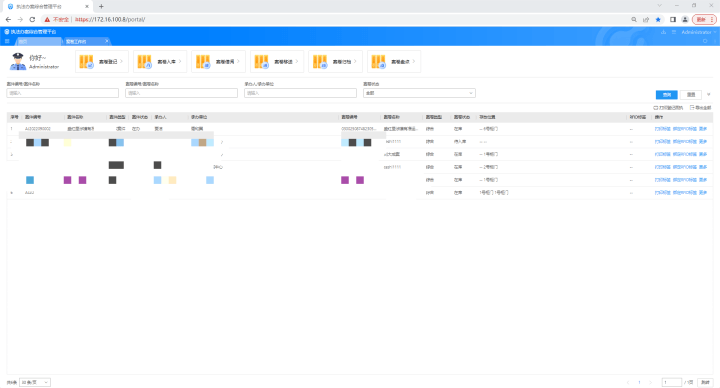Click the 一2号柜门 location cell
720x388 pixels.
(x=488, y=167)
